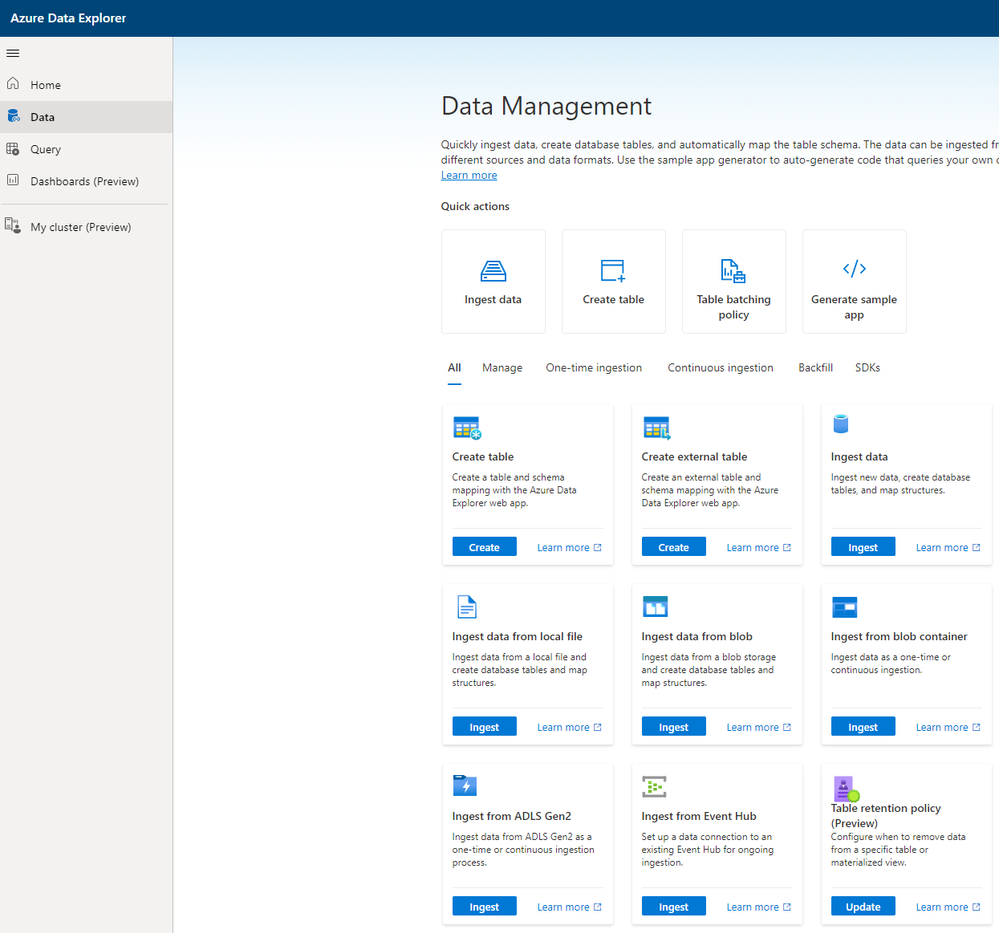Screen dimensions: 999x933
Task: Click the Create external table card icon
Action: pyautogui.click(x=657, y=428)
